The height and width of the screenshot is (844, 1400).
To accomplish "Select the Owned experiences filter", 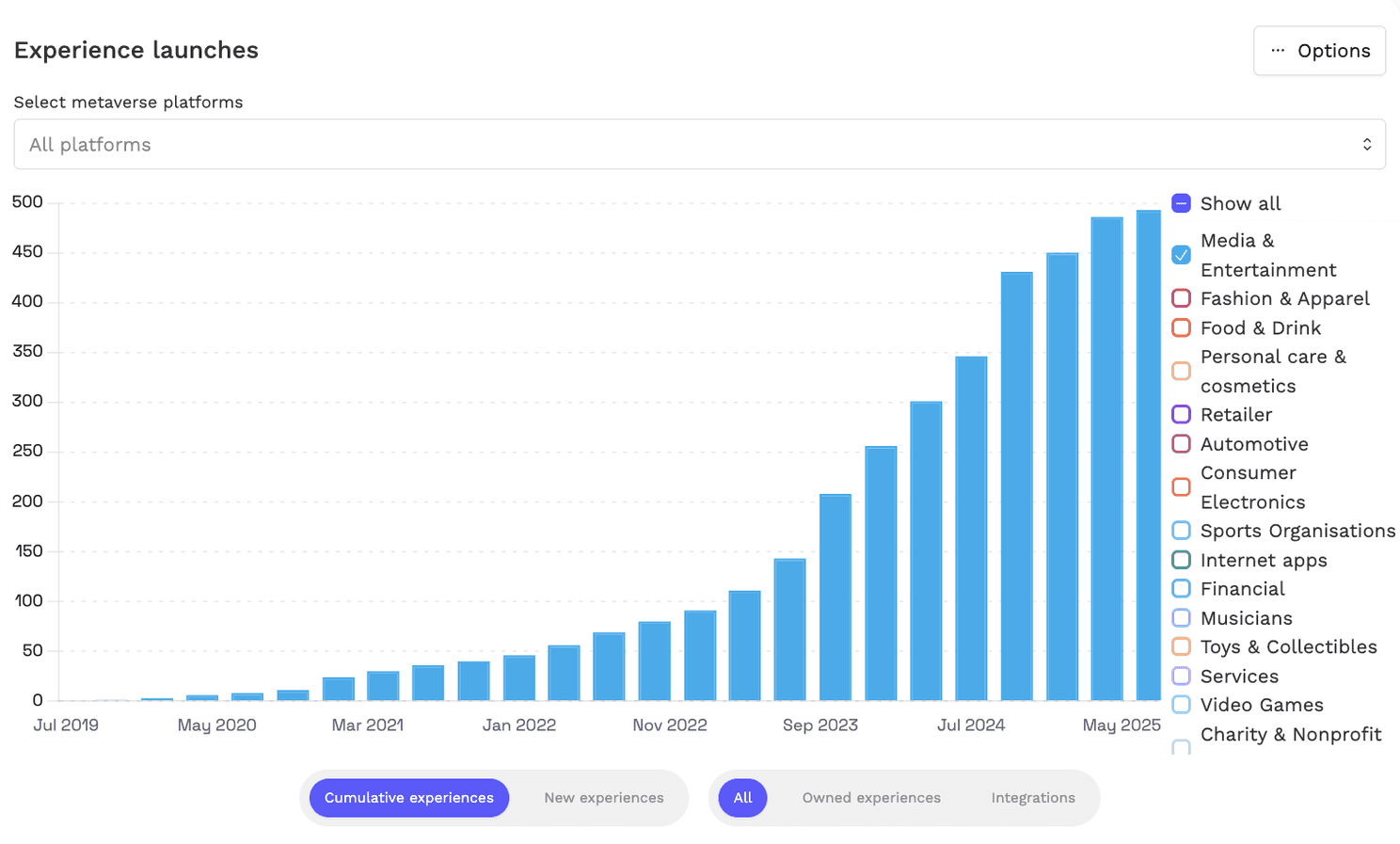I will point(870,797).
